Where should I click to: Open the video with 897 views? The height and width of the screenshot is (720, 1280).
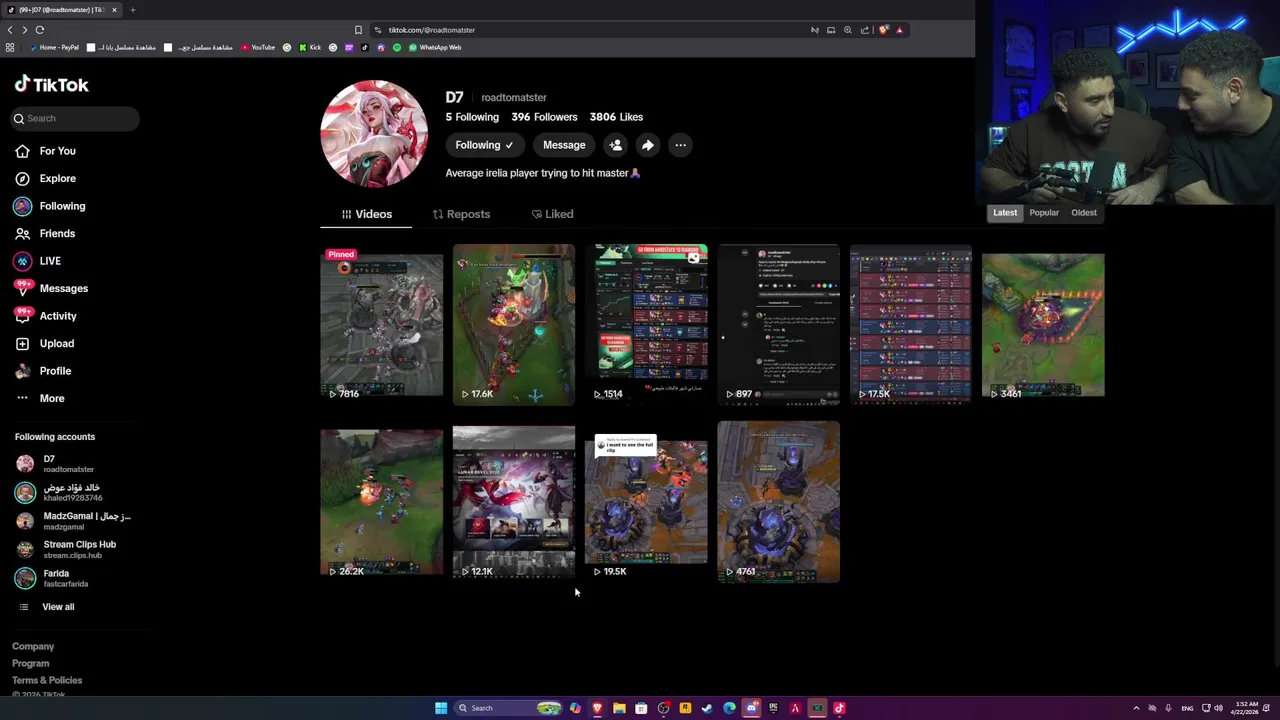[778, 324]
